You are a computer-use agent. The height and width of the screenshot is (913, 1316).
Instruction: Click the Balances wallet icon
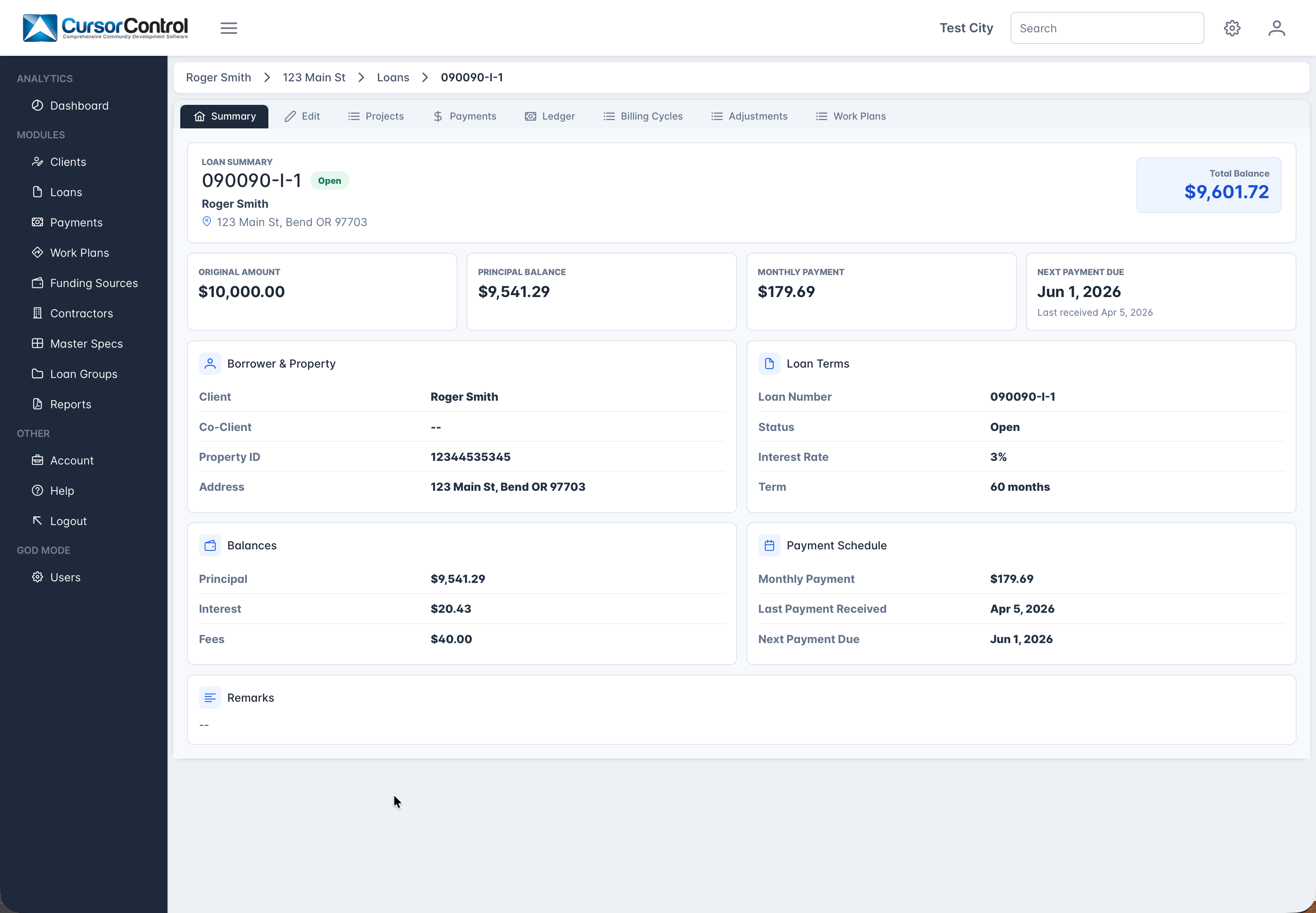click(x=210, y=545)
